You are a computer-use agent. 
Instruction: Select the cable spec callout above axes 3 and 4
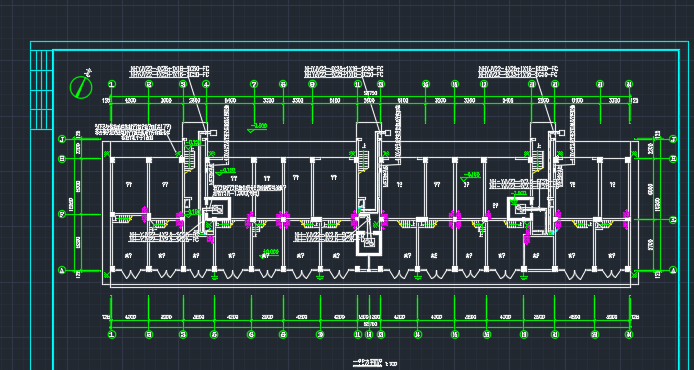[169, 71]
